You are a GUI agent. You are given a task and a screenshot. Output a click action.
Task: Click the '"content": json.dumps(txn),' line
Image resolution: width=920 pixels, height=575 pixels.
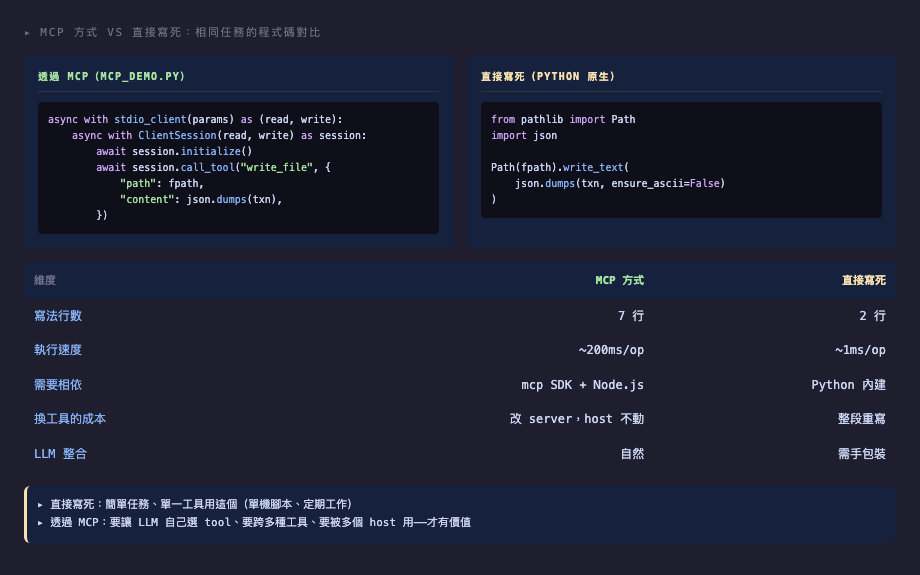pos(201,199)
